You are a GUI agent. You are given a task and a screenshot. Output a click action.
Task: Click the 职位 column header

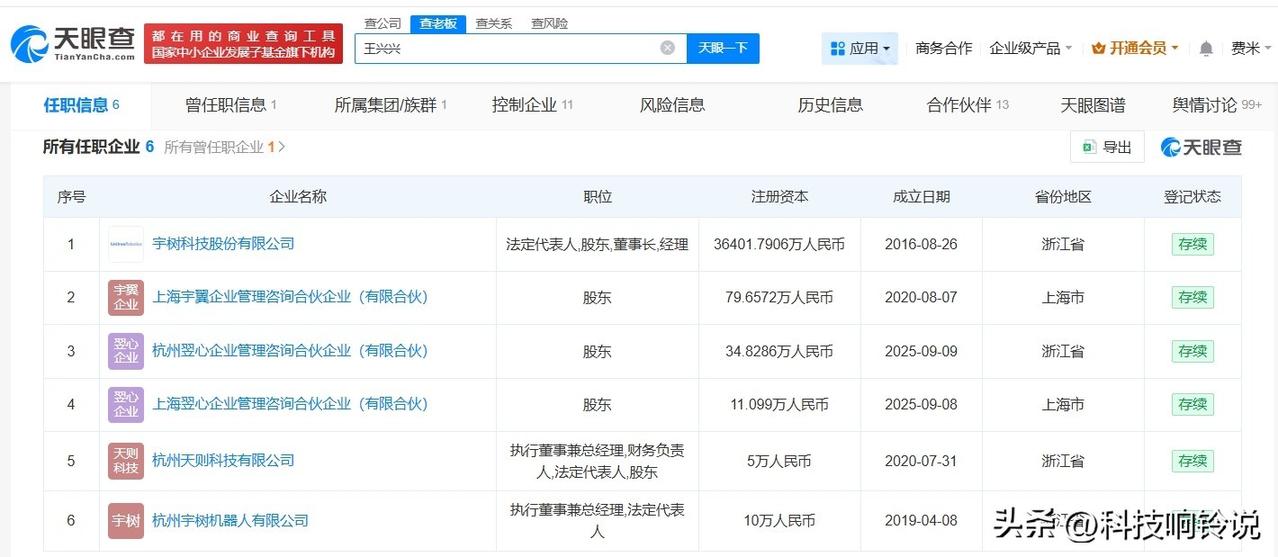click(597, 197)
